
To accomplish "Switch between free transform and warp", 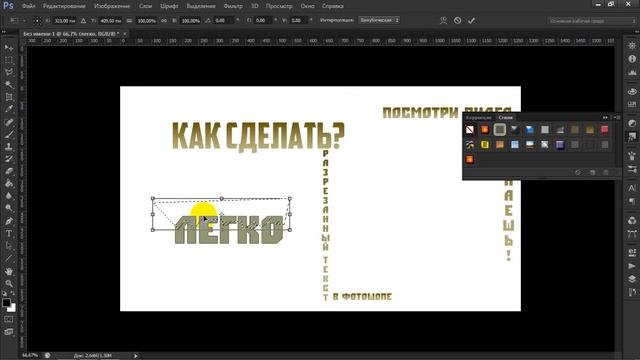I will click(x=443, y=20).
